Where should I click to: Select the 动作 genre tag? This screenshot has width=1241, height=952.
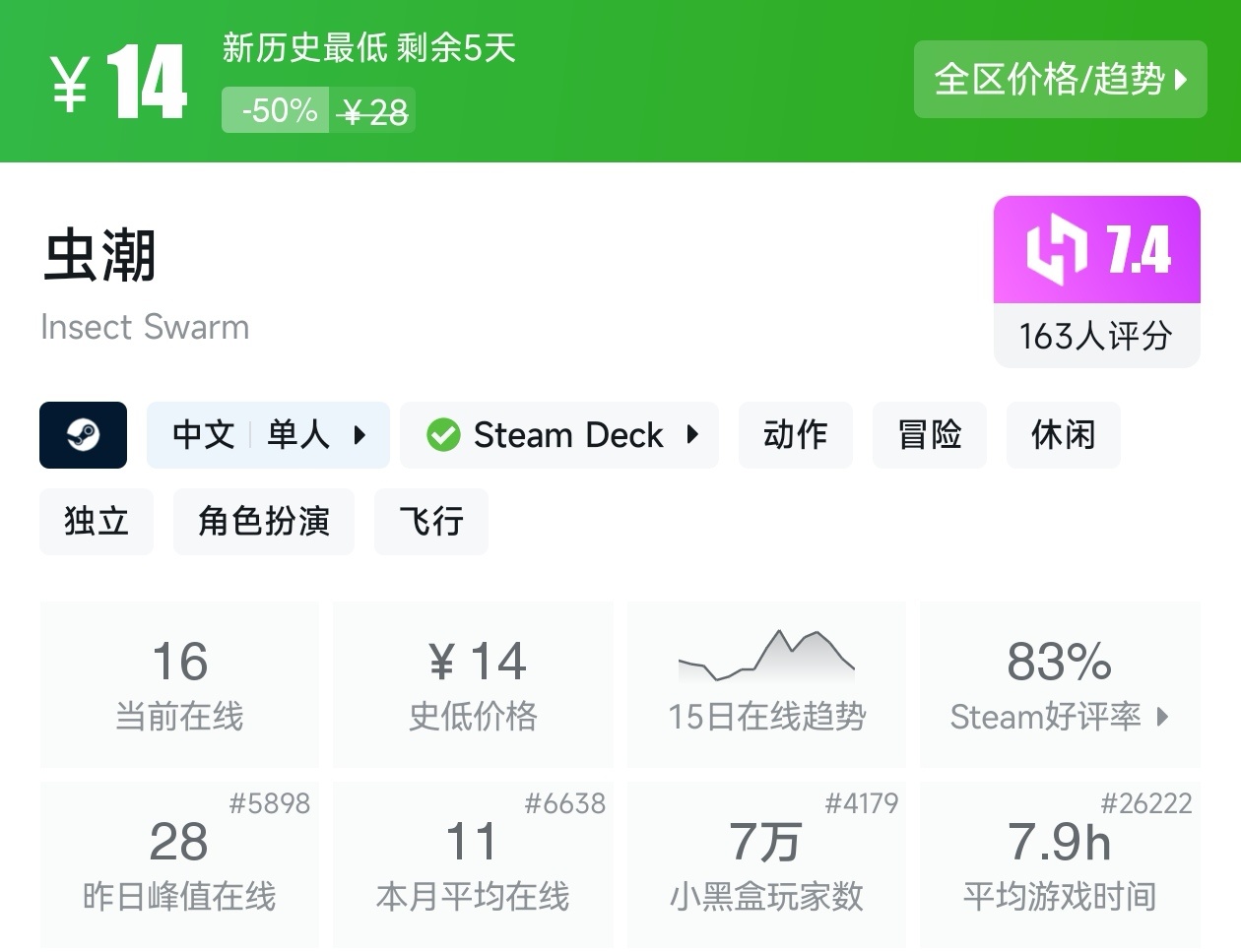[795, 435]
